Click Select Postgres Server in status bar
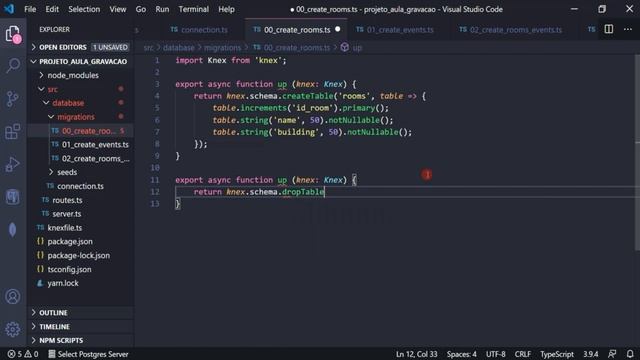 (88, 354)
